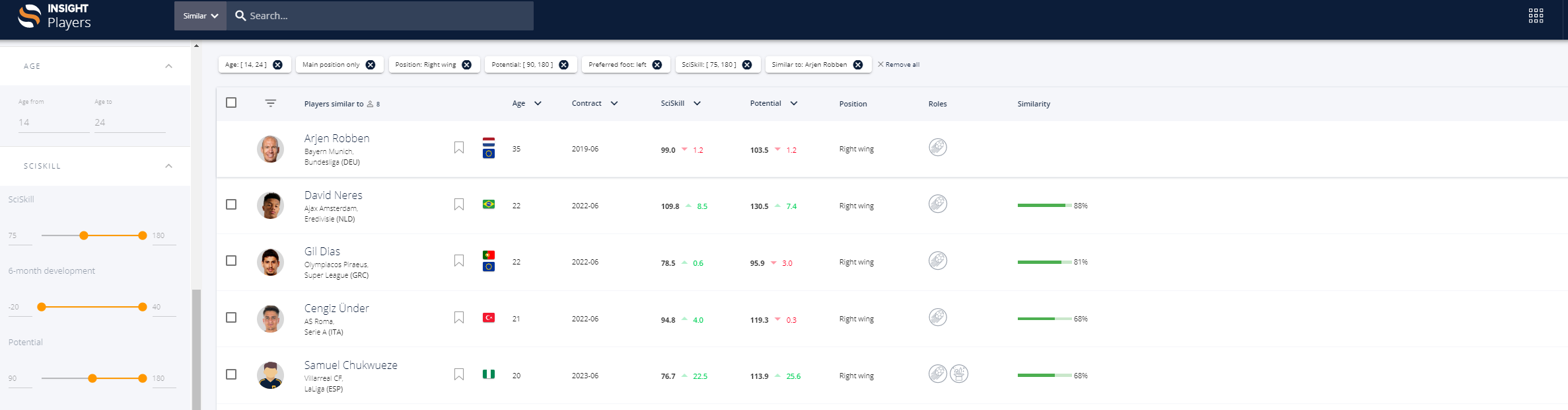Viewport: 1568px width, 410px height.
Task: Bookmark David Neres
Action: (459, 204)
